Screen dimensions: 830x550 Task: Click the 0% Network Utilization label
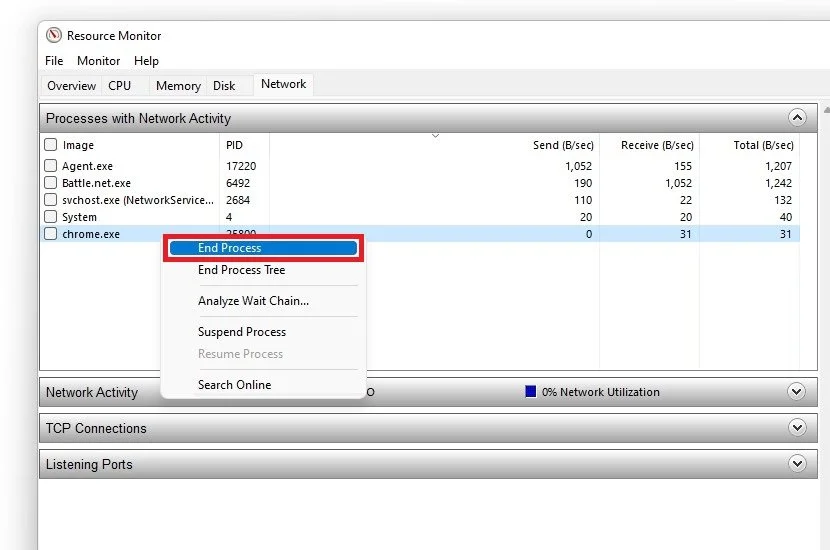click(601, 392)
